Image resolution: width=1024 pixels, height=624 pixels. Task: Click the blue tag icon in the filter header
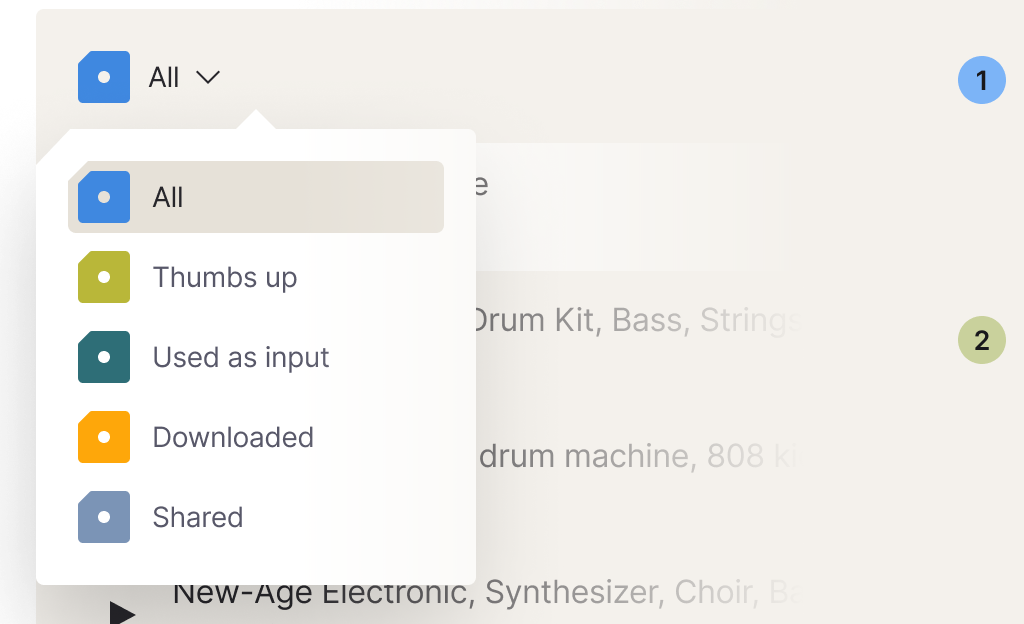pyautogui.click(x=104, y=77)
